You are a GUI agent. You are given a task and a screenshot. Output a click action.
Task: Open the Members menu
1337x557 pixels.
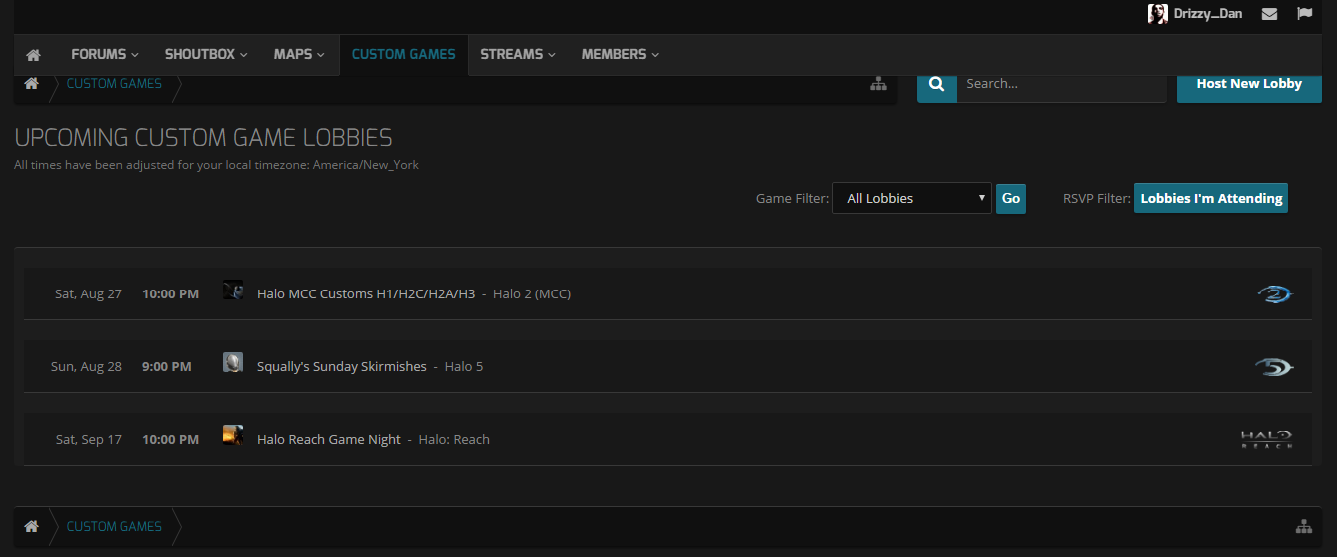tap(620, 54)
